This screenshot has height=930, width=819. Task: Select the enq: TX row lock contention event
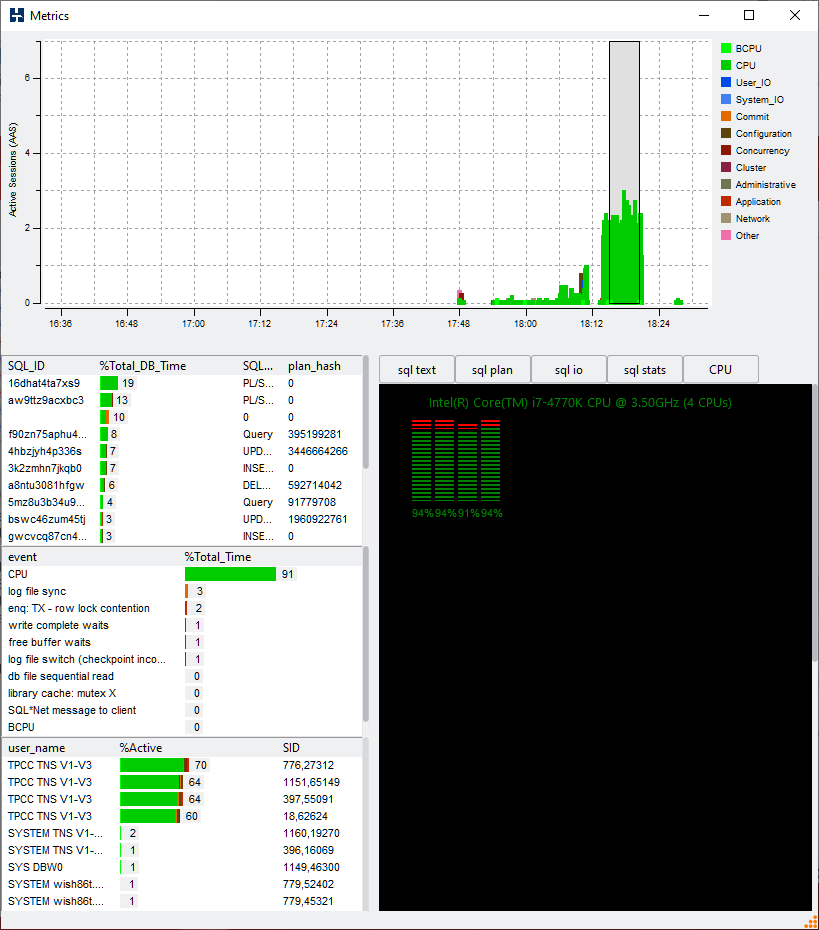coord(78,608)
